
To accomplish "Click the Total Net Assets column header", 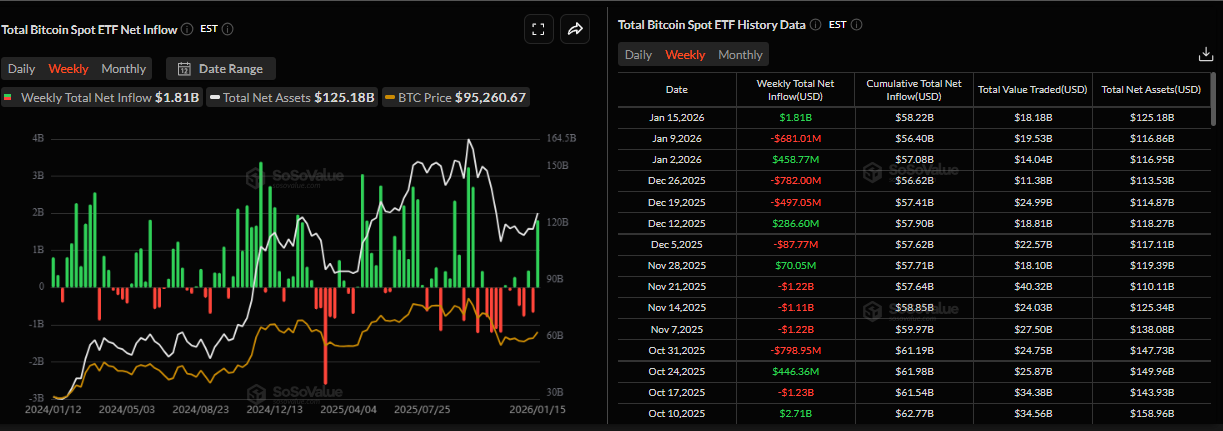I will click(1151, 89).
